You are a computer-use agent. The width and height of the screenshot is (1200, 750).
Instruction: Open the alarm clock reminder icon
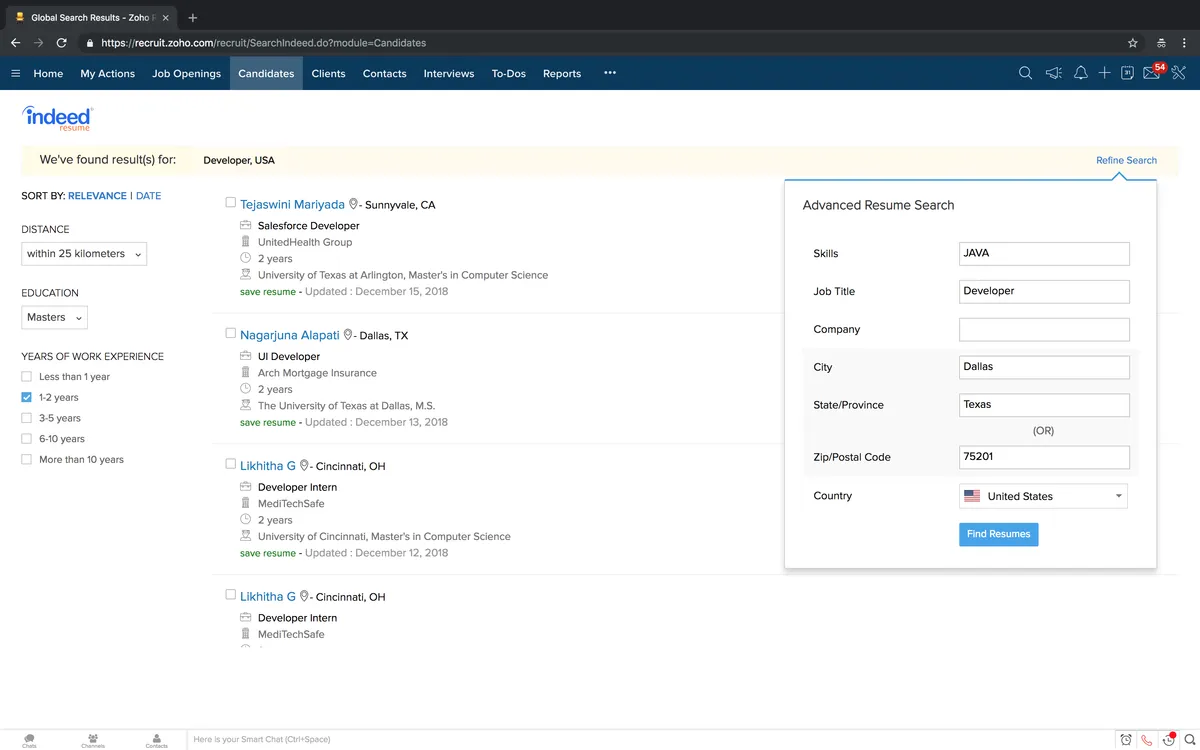(1126, 740)
